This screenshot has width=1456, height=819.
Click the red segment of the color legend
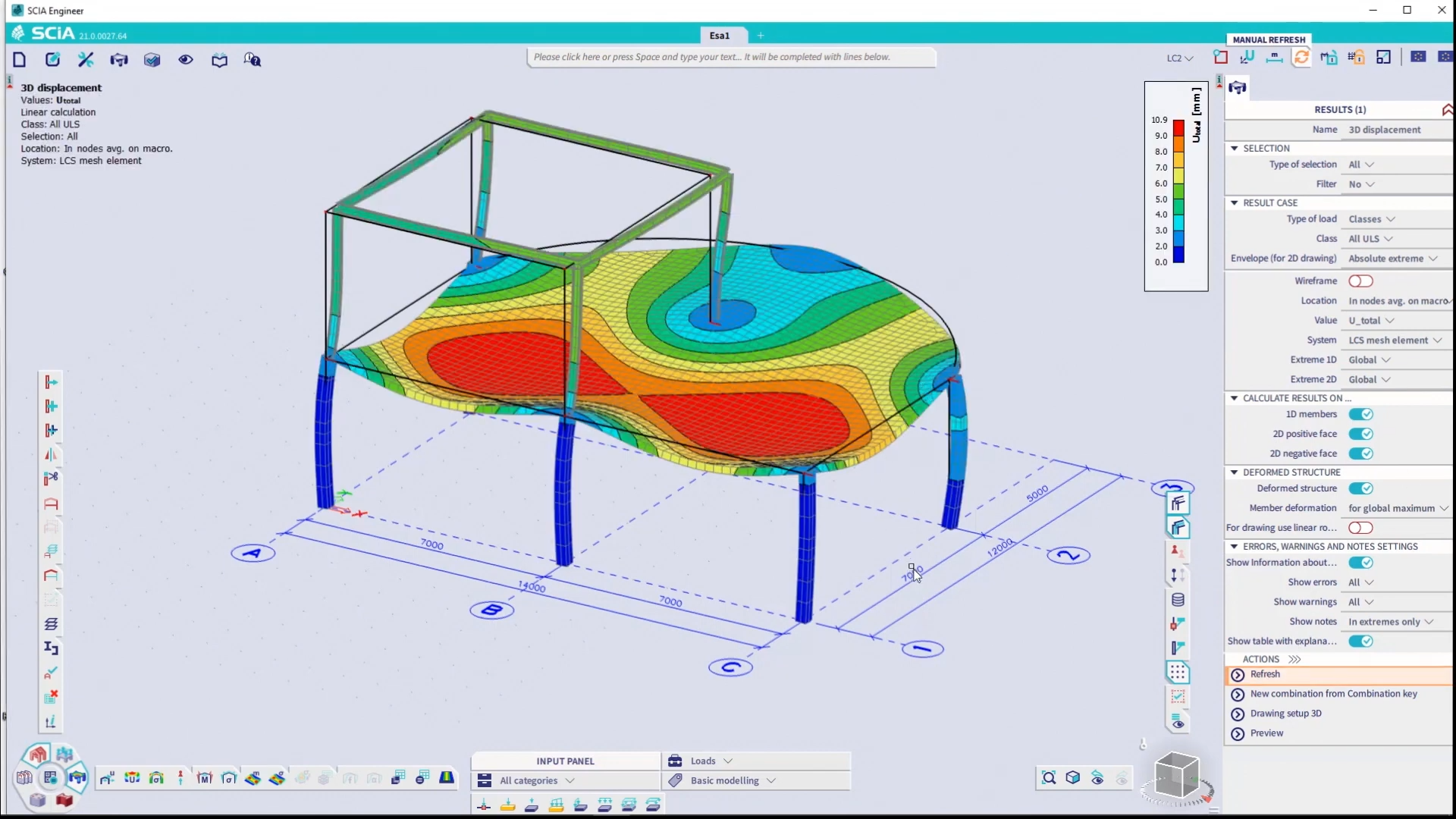pyautogui.click(x=1178, y=128)
